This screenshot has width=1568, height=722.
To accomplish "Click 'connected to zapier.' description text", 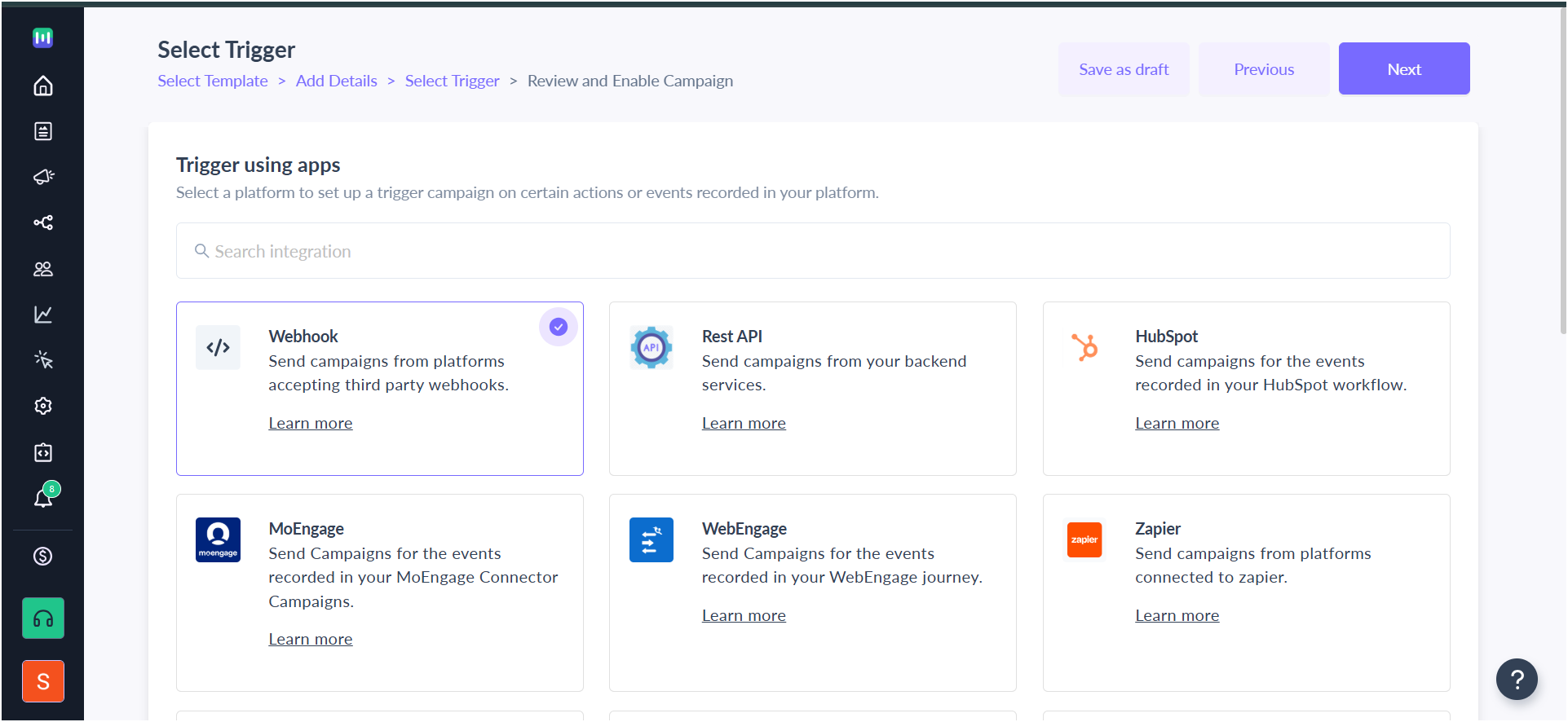I will coord(1212,577).
